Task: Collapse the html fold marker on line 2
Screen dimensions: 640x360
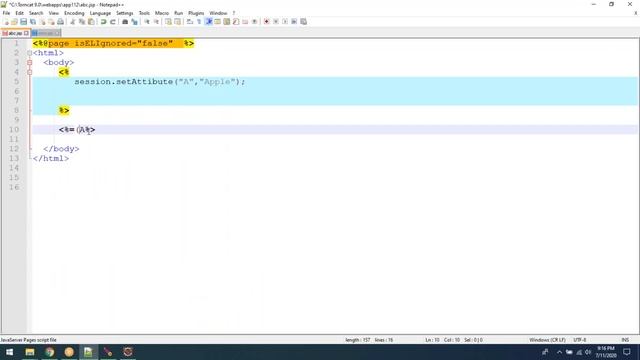Action: pos(29,53)
